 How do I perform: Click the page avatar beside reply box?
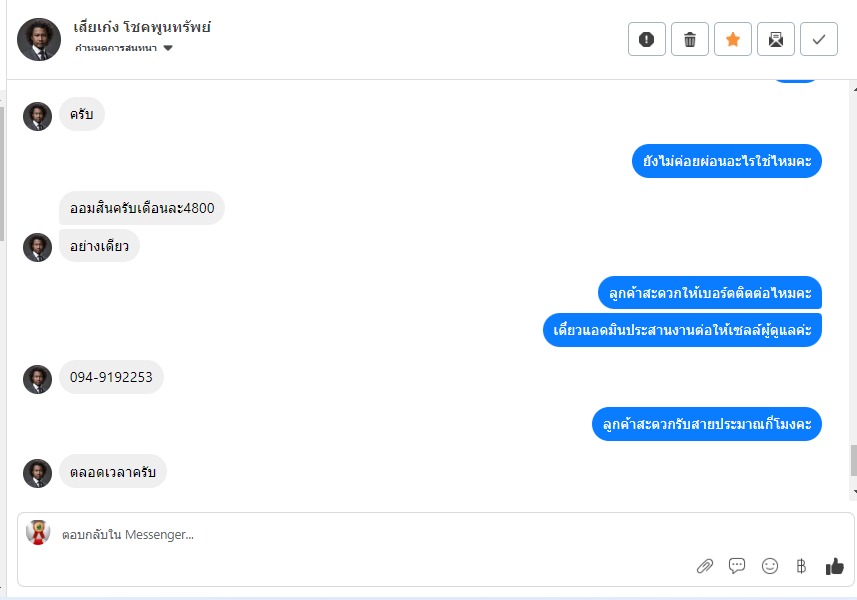[x=38, y=532]
